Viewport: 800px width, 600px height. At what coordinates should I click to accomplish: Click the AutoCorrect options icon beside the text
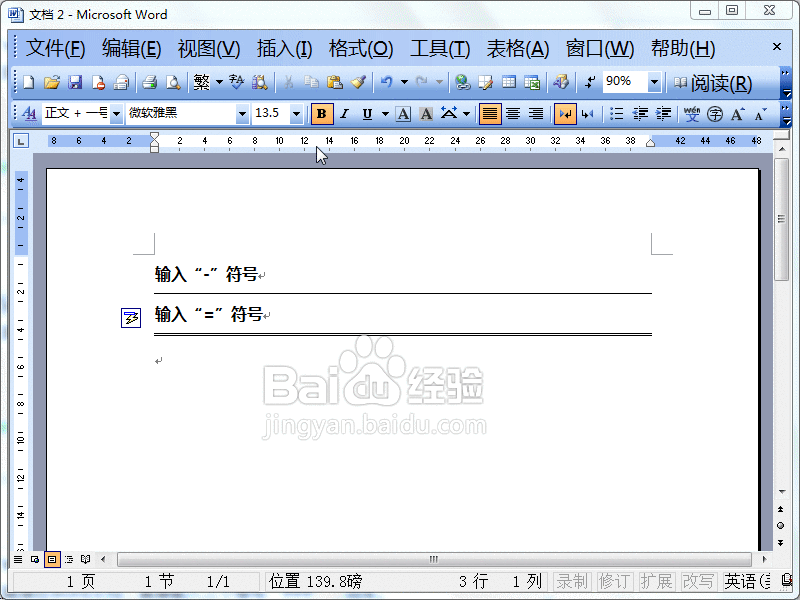click(131, 318)
